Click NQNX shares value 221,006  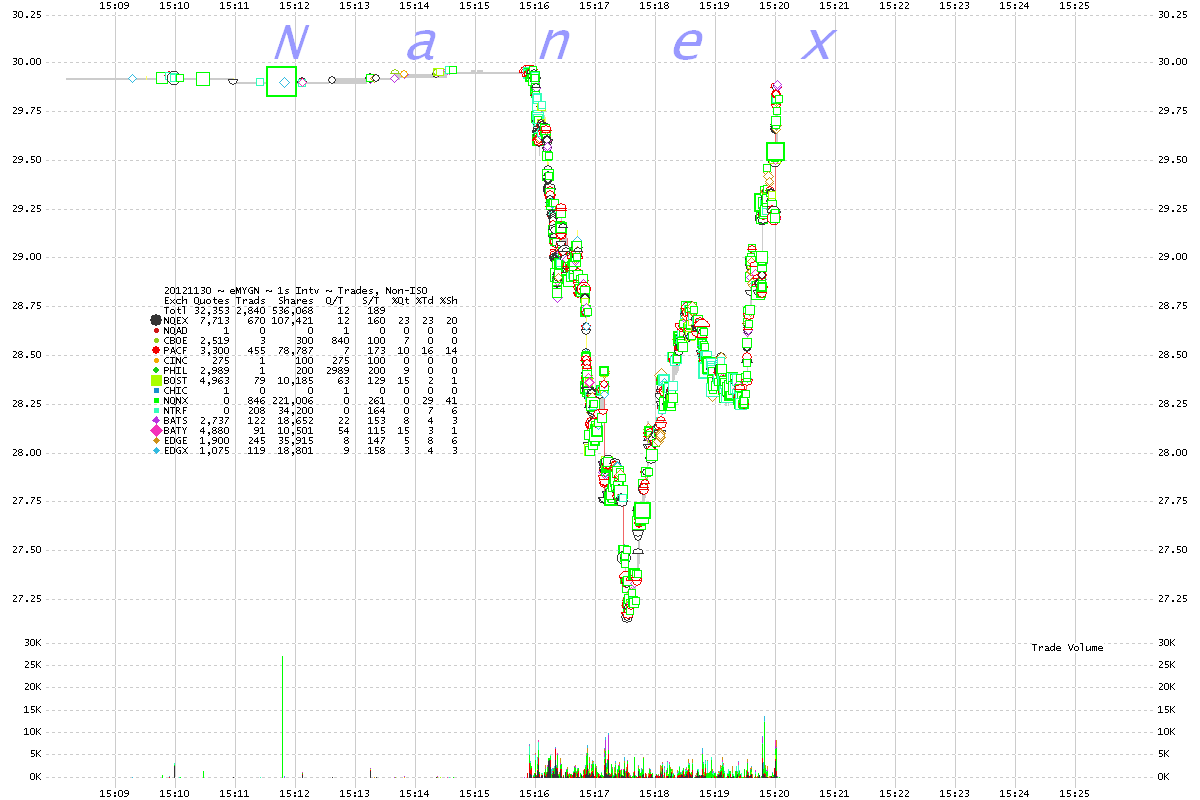click(292, 401)
